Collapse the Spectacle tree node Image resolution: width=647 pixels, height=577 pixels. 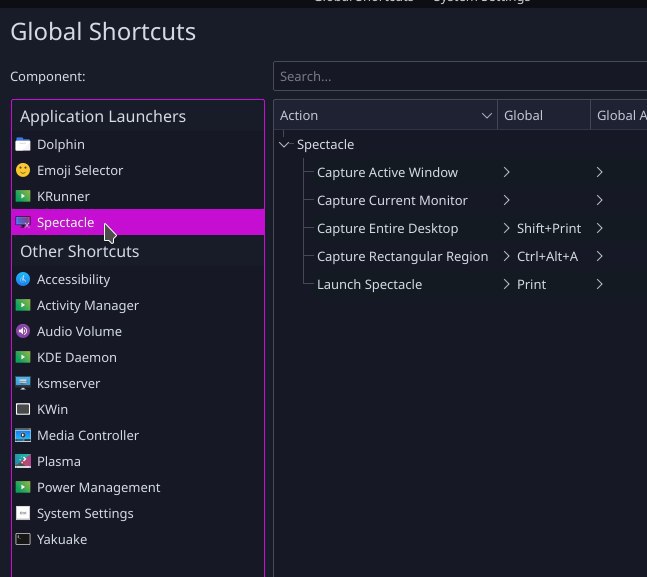283,145
